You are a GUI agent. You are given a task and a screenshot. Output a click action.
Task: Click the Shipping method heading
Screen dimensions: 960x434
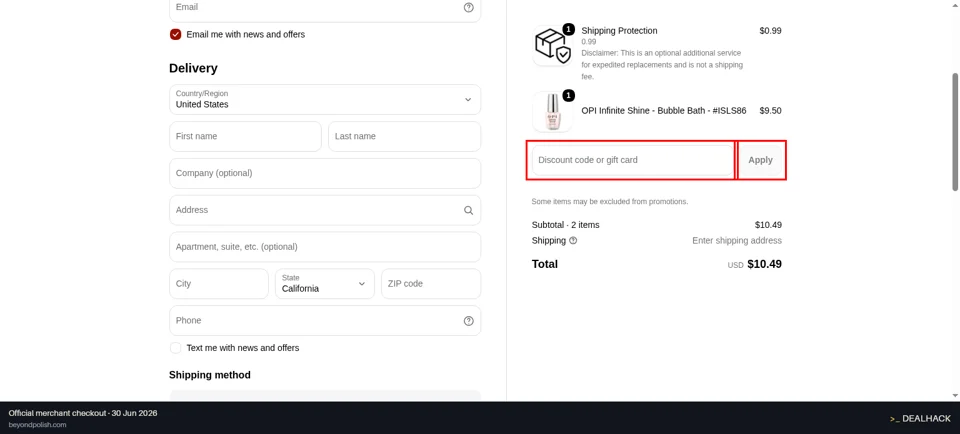click(x=210, y=375)
